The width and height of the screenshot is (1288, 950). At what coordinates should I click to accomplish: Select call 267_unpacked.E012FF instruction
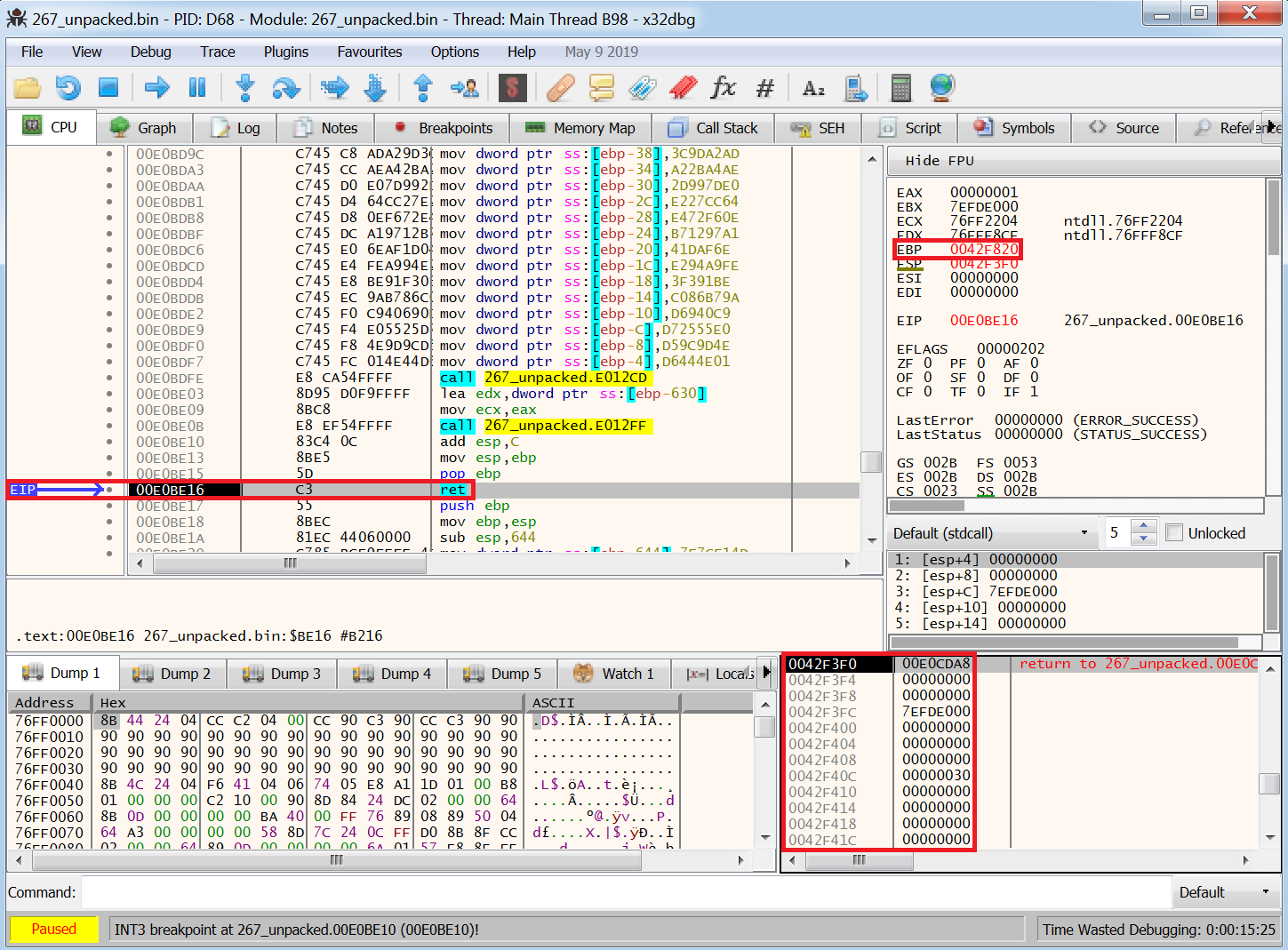pos(546,426)
